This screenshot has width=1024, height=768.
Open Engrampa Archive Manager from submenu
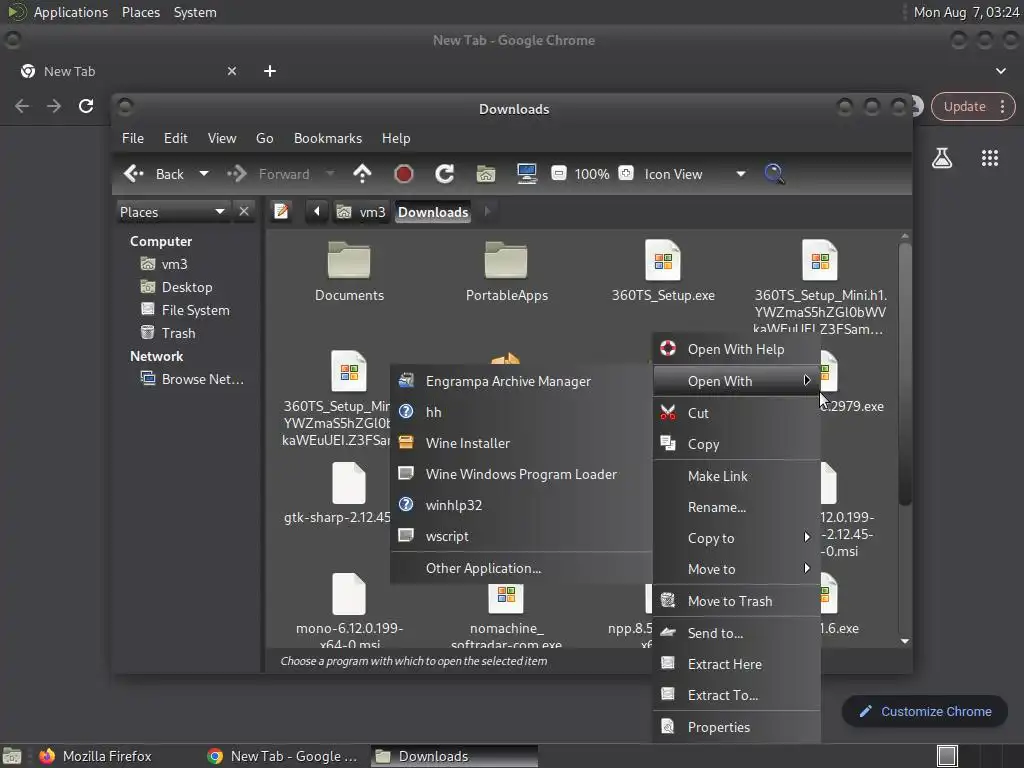pyautogui.click(x=521, y=381)
